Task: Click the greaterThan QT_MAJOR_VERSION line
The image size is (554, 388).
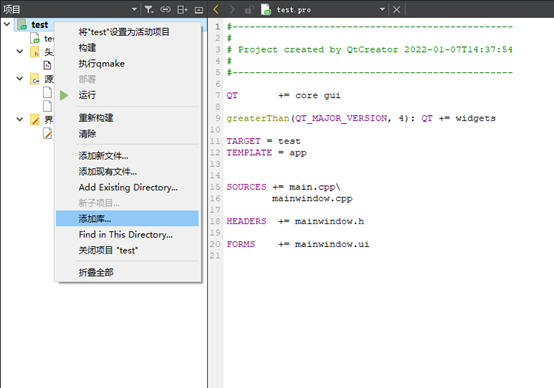Action: (361, 118)
